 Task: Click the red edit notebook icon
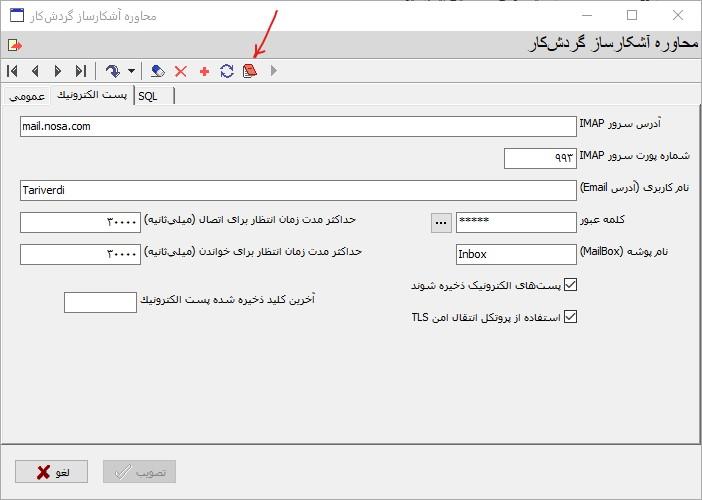click(250, 71)
